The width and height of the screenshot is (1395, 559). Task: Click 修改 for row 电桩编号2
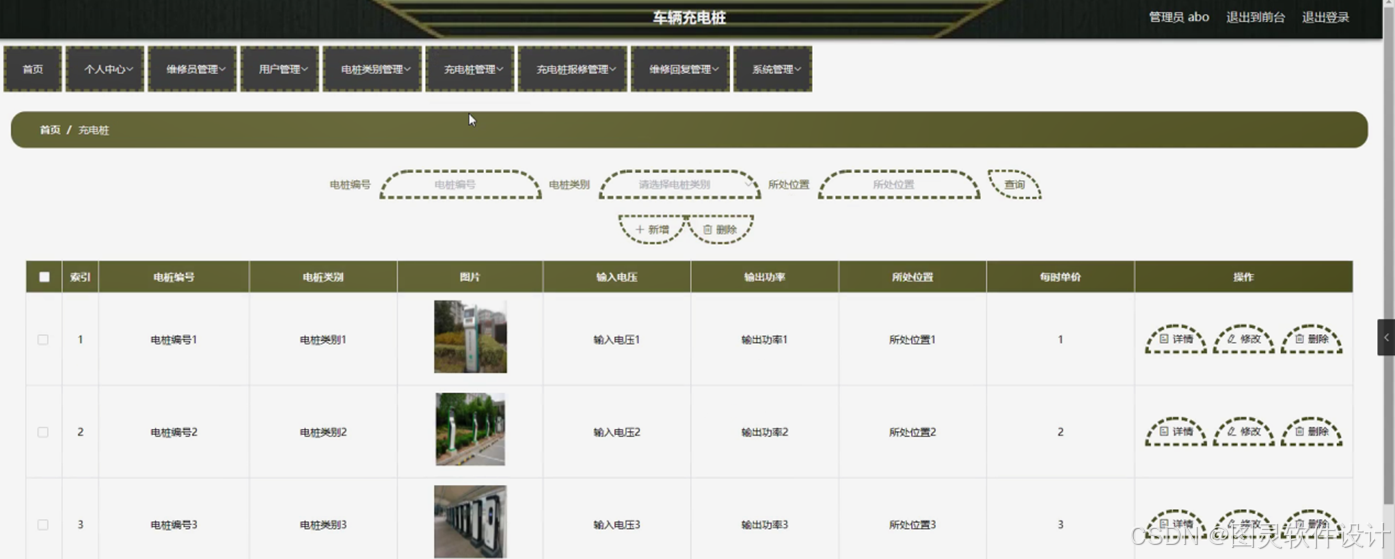click(x=1244, y=431)
